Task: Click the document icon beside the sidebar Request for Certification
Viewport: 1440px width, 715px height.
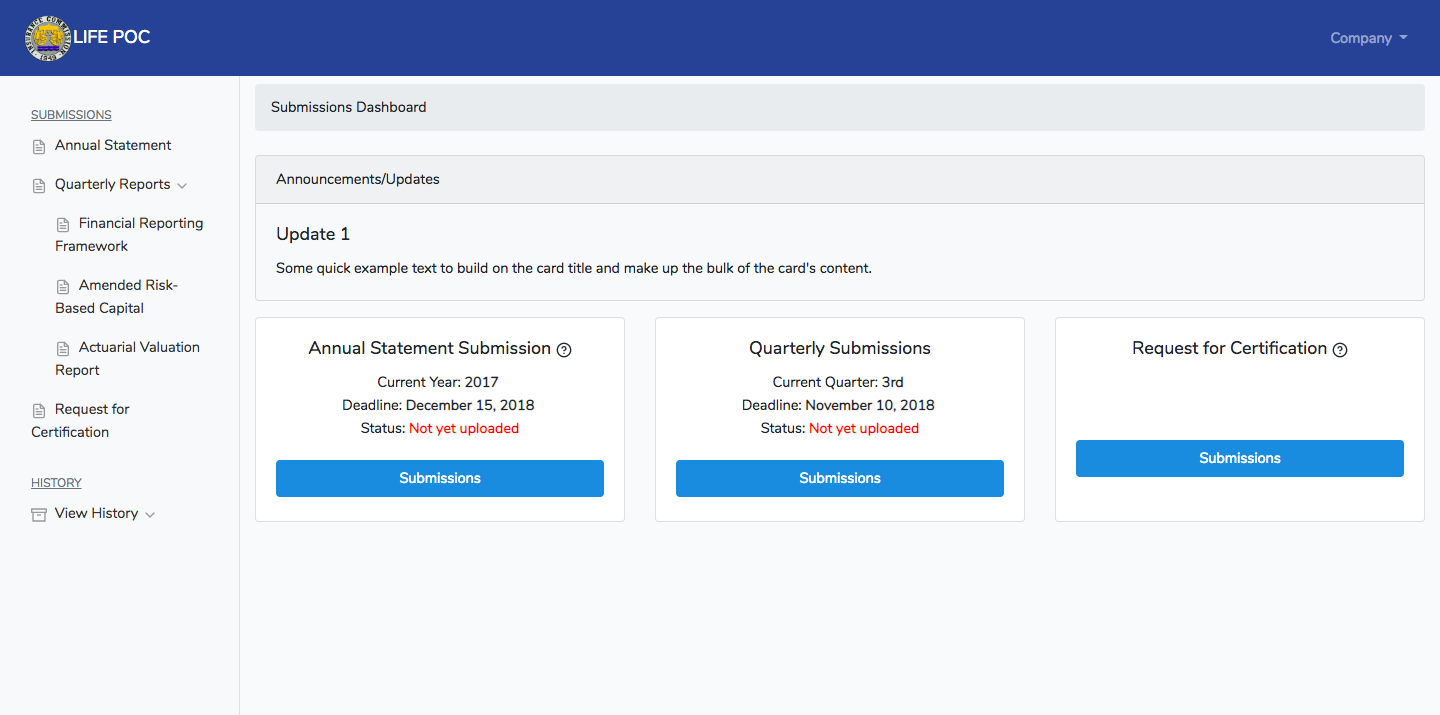Action: pyautogui.click(x=39, y=411)
